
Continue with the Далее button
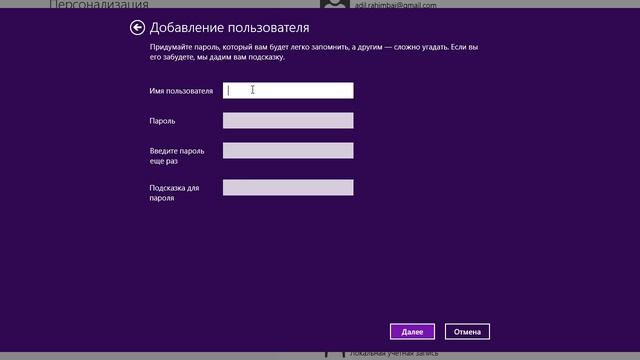pos(412,331)
